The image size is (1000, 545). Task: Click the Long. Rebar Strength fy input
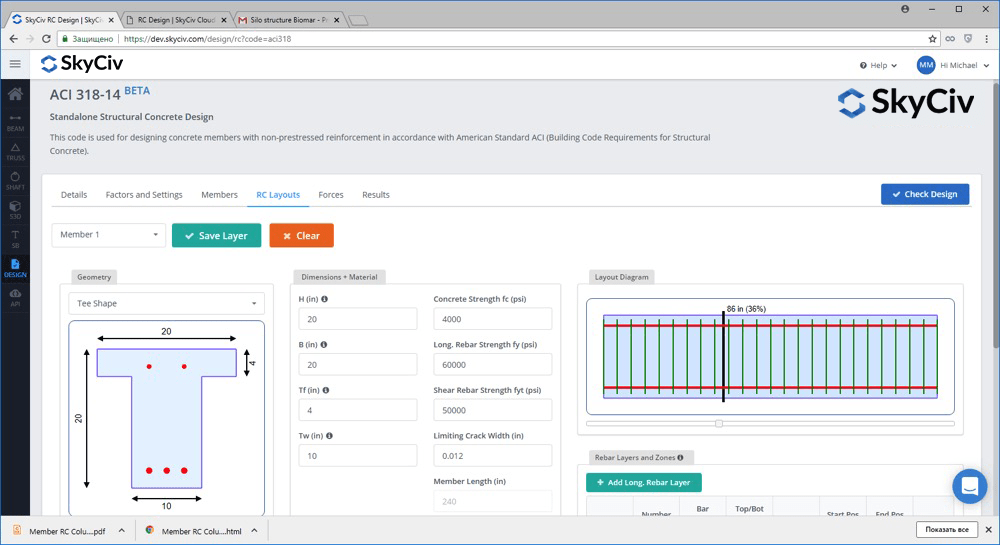(x=492, y=365)
